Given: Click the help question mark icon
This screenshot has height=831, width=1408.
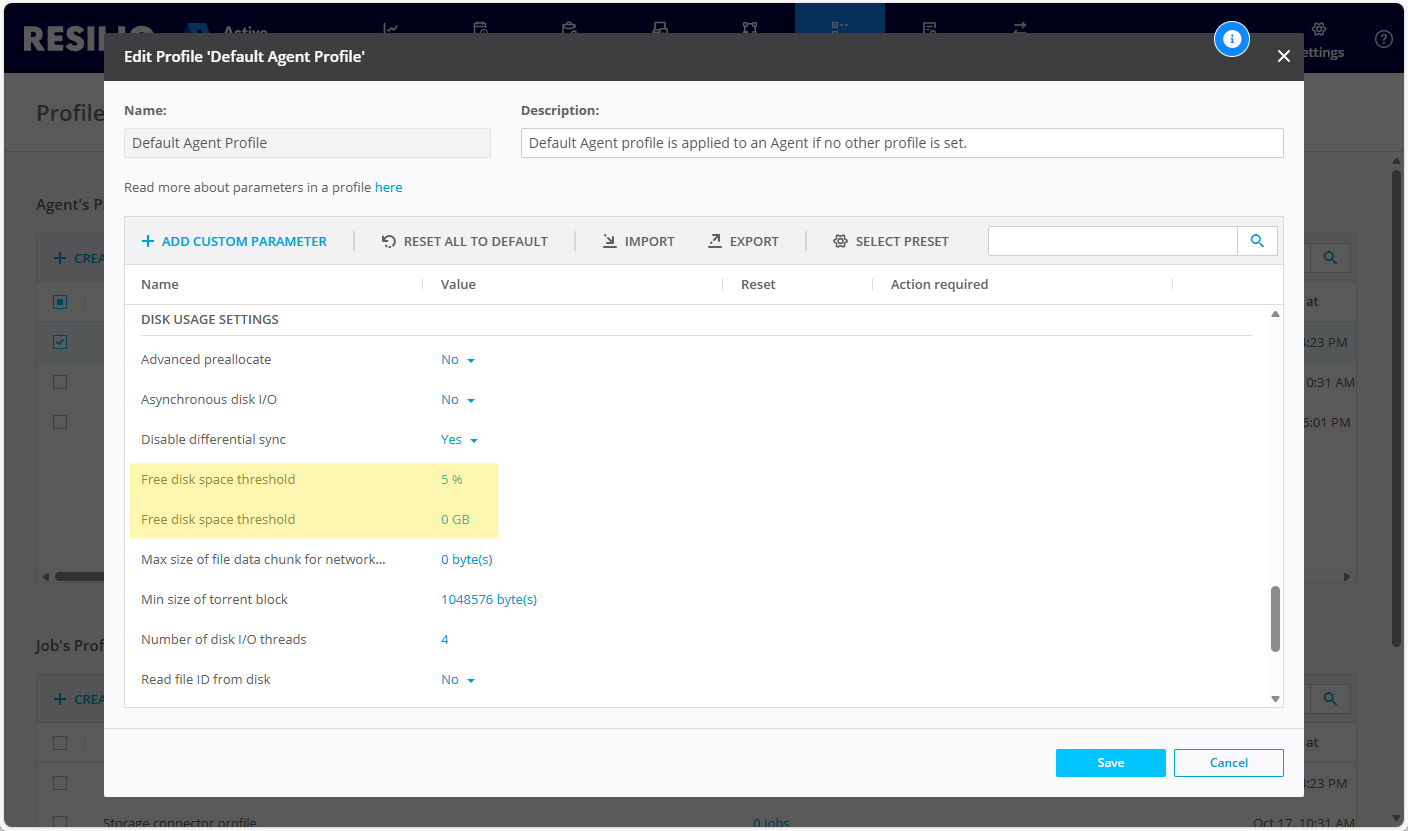Looking at the screenshot, I should (x=1384, y=39).
